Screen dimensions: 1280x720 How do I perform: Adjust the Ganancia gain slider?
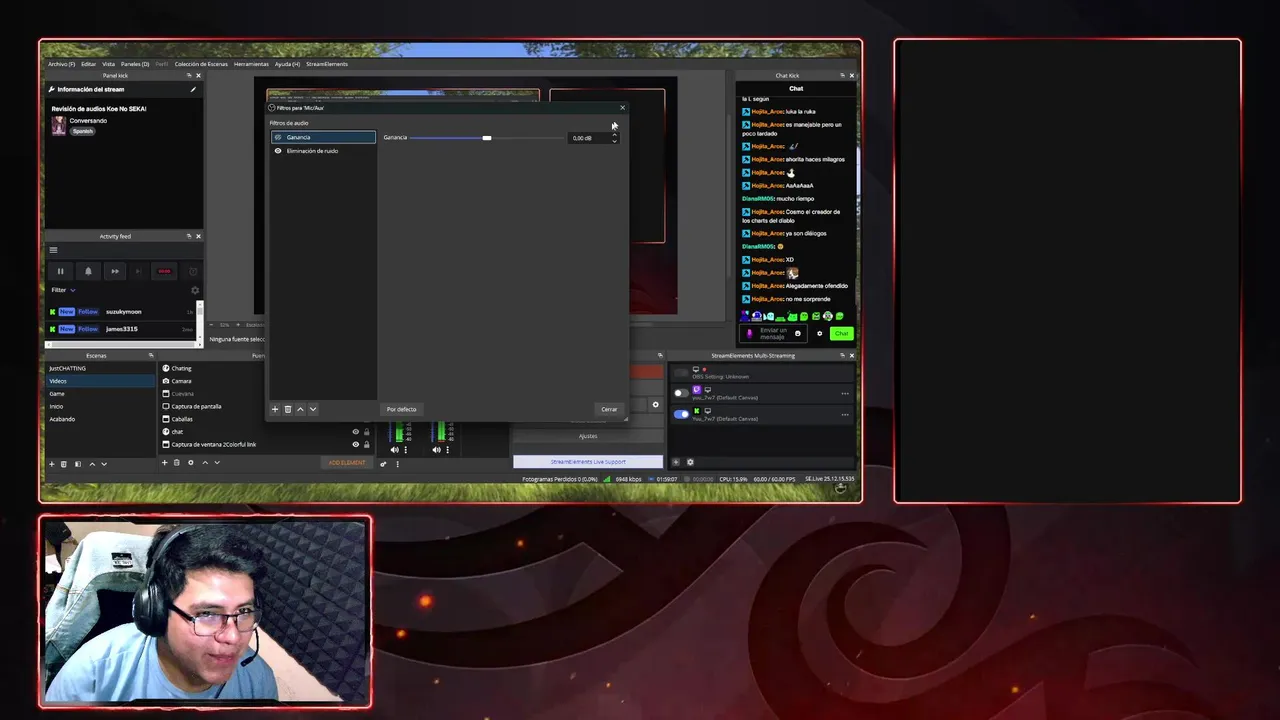[x=487, y=138]
